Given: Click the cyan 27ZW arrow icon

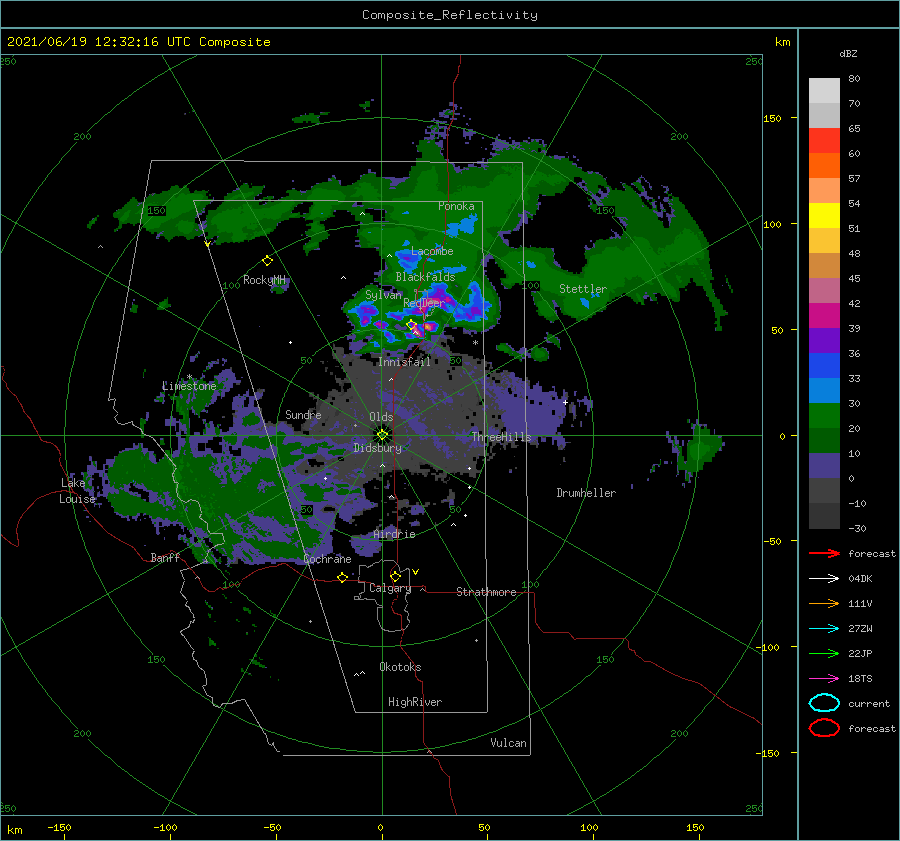Looking at the screenshot, I should click(x=824, y=628).
